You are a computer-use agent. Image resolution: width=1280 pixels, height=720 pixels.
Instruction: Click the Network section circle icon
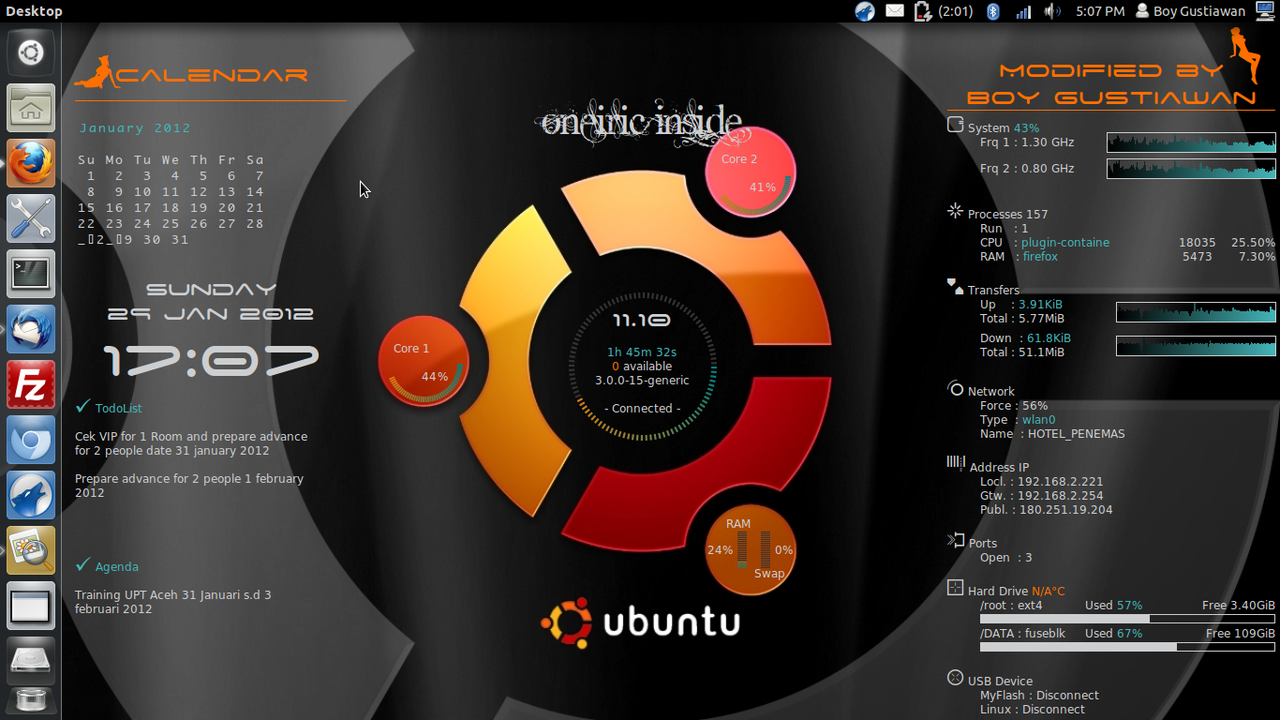(x=955, y=389)
